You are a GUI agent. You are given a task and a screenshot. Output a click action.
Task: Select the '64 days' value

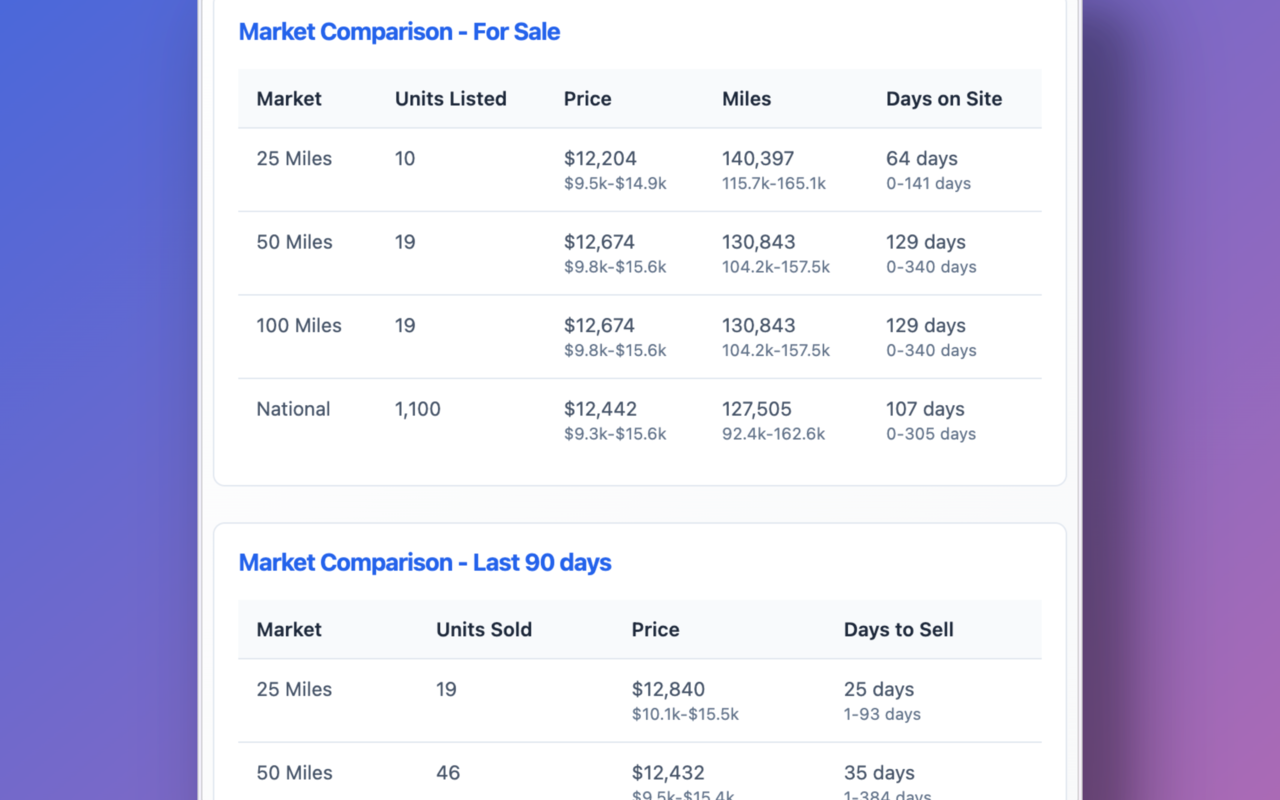tap(922, 159)
